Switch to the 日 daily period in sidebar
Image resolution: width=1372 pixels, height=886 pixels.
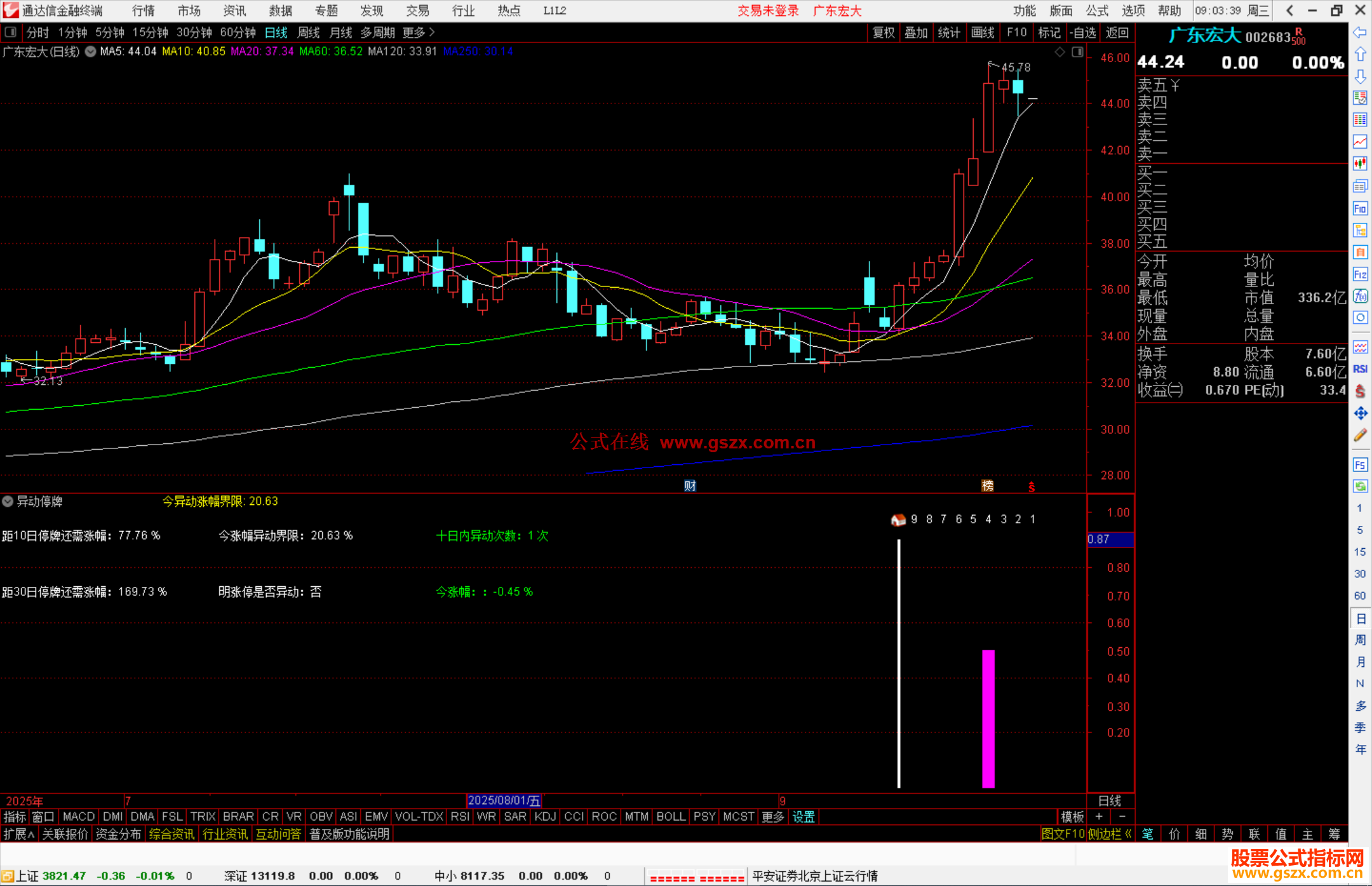pos(1360,619)
